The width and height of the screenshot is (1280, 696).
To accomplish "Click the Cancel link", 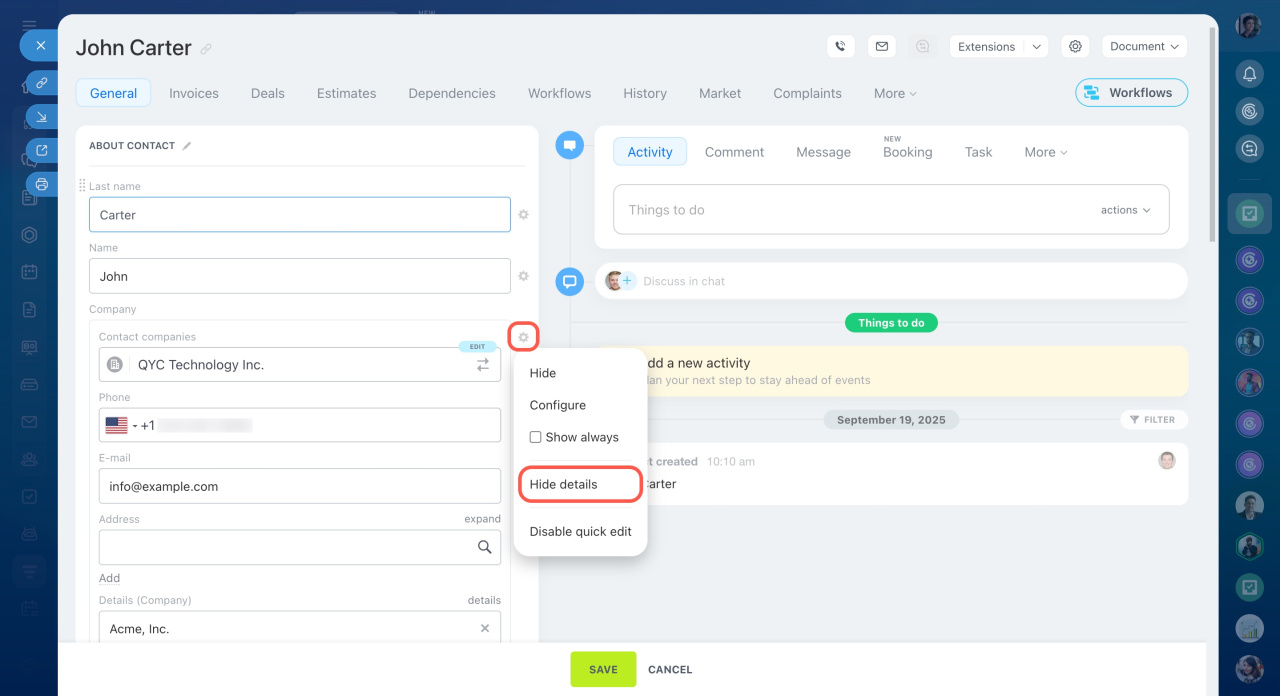I will coord(670,669).
